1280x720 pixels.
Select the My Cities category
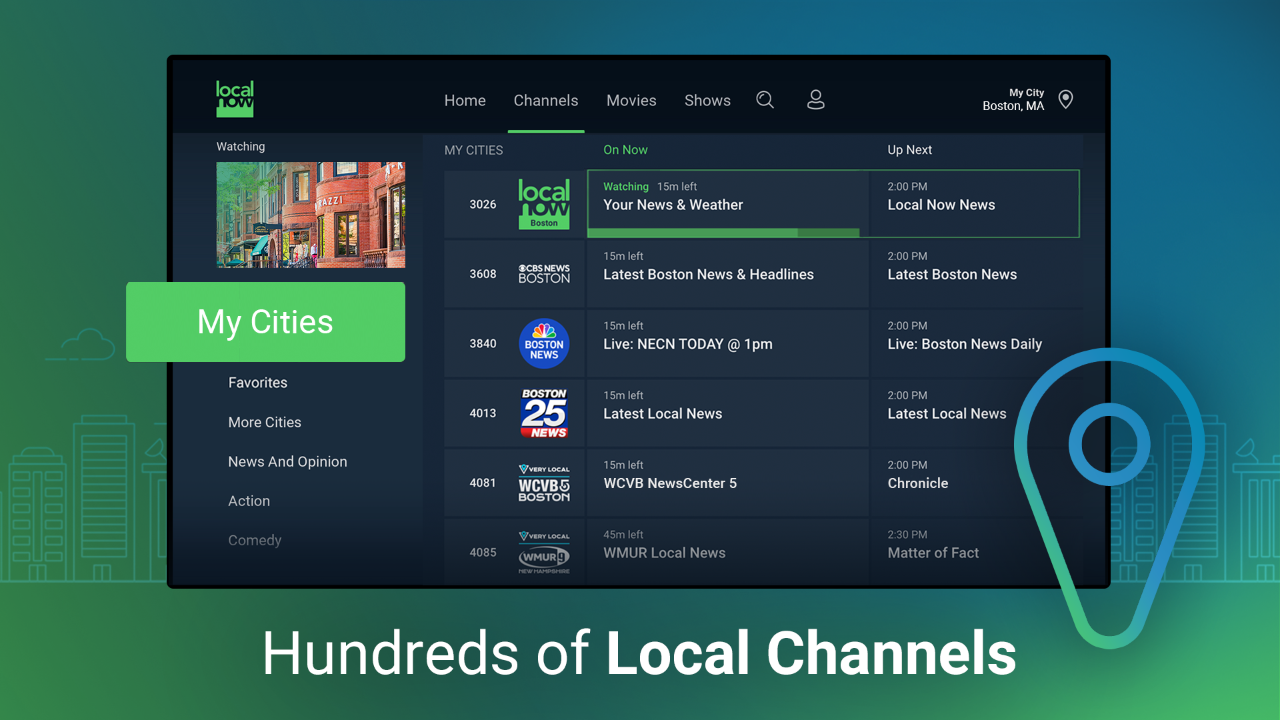(265, 322)
